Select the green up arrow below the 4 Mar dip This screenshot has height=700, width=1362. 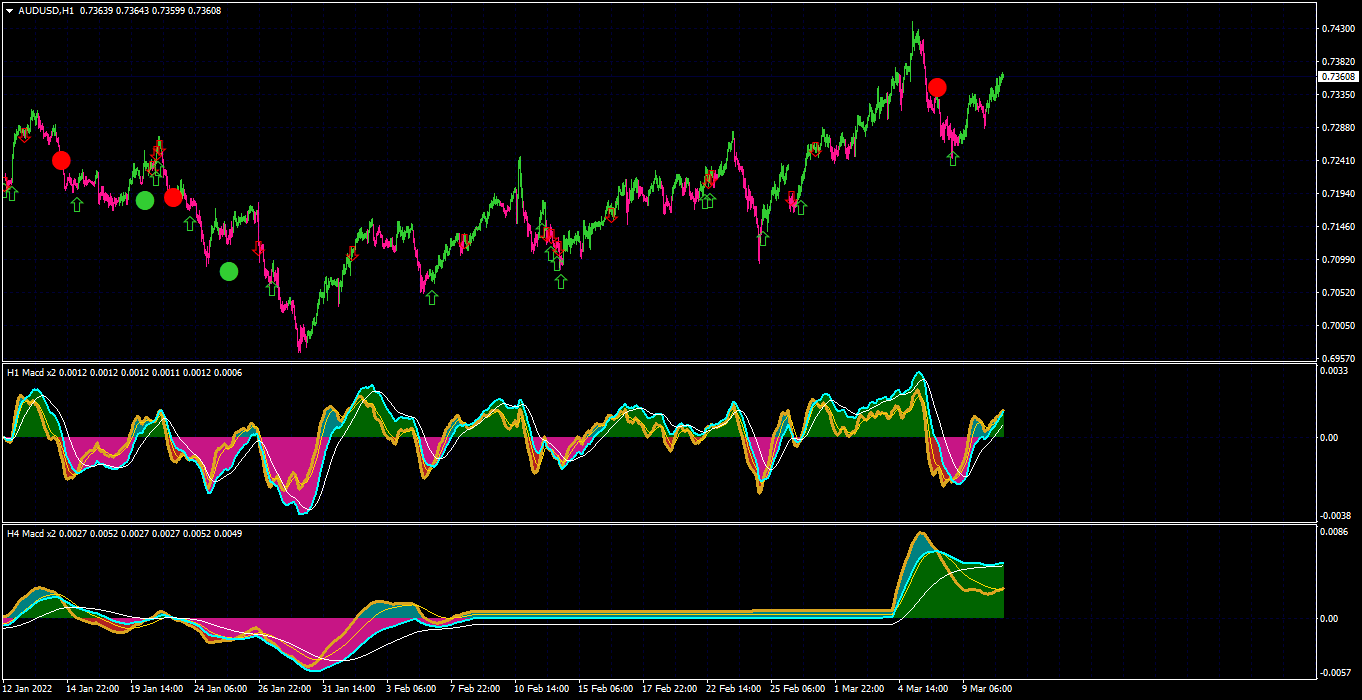953,158
